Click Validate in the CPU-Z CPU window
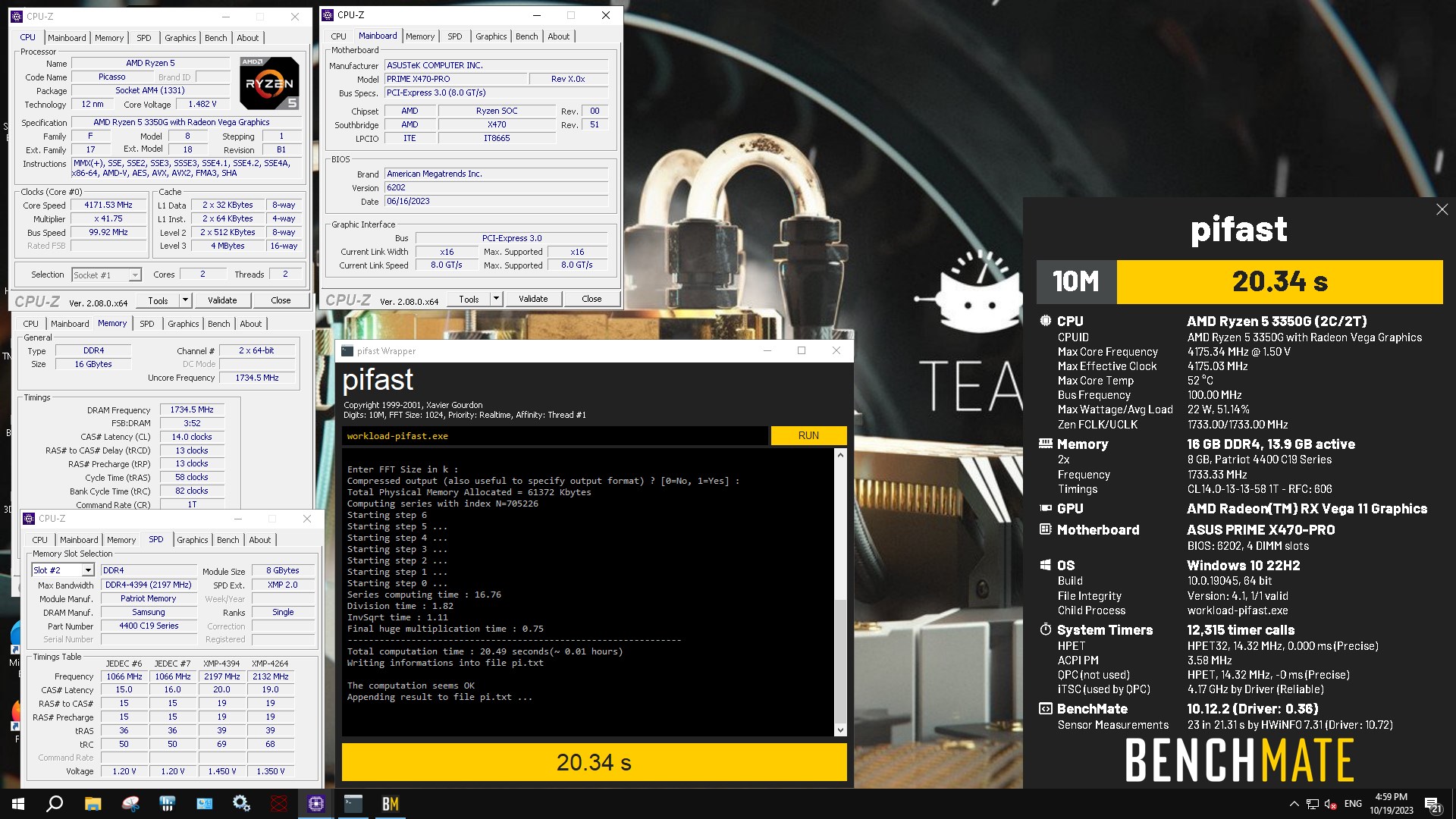 pyautogui.click(x=222, y=300)
